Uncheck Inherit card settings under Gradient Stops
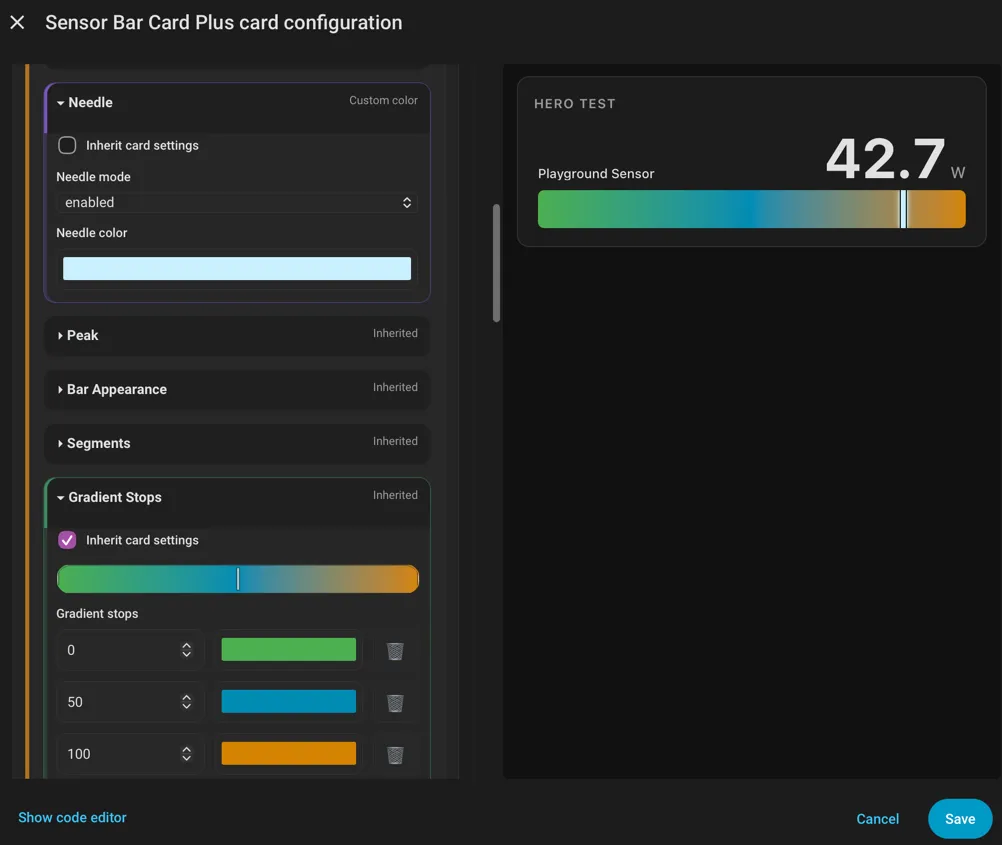The height and width of the screenshot is (845, 1002). tap(67, 540)
